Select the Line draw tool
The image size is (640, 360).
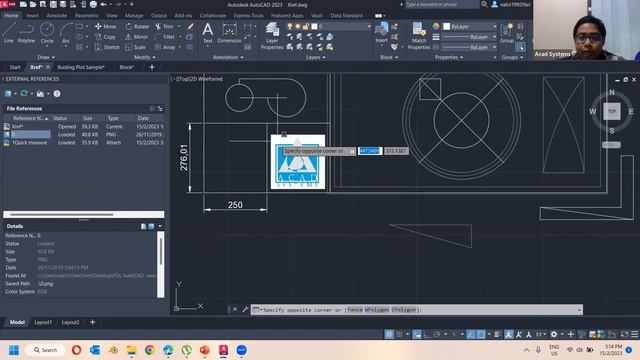[9, 33]
